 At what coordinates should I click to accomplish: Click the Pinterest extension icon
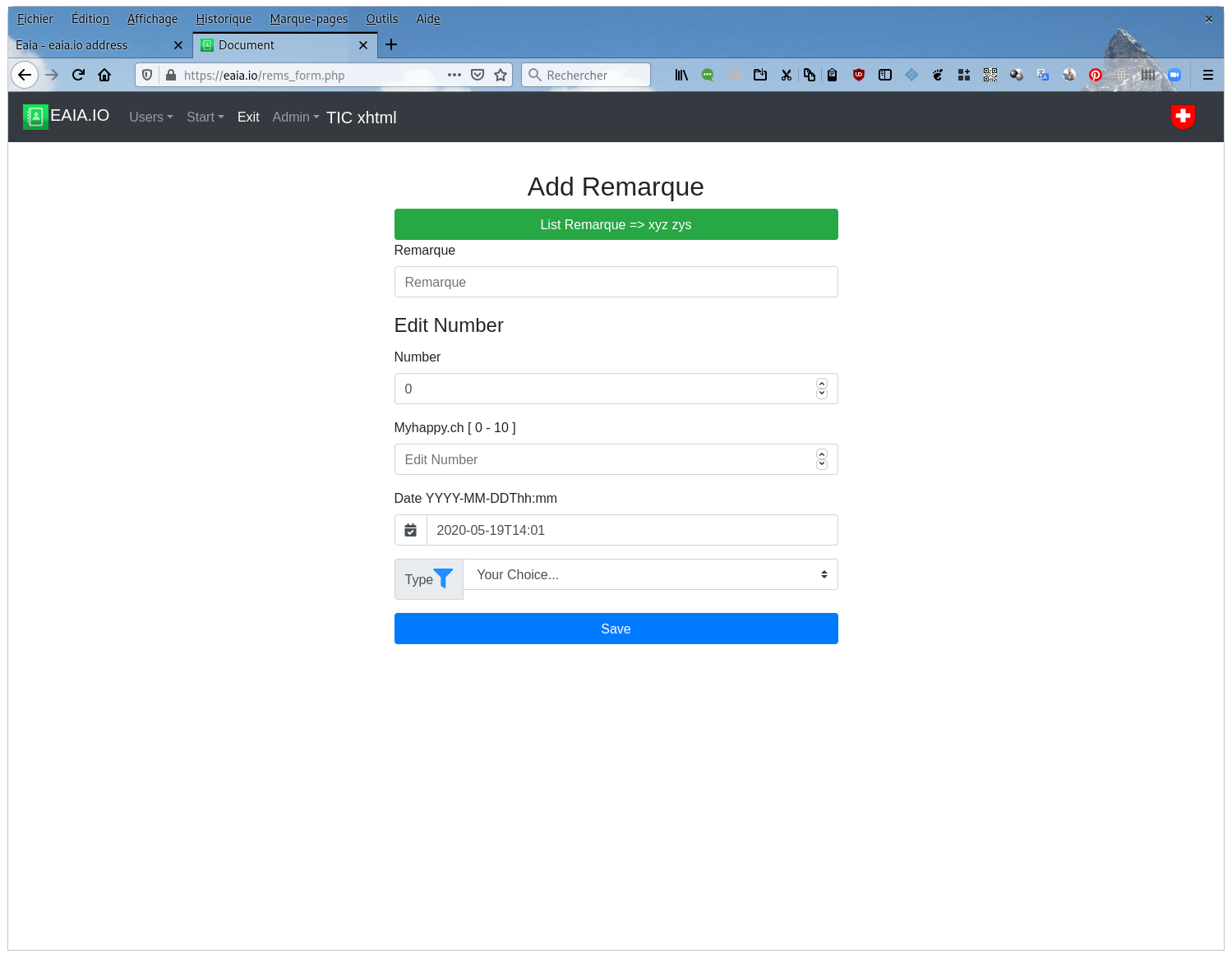coord(1096,75)
